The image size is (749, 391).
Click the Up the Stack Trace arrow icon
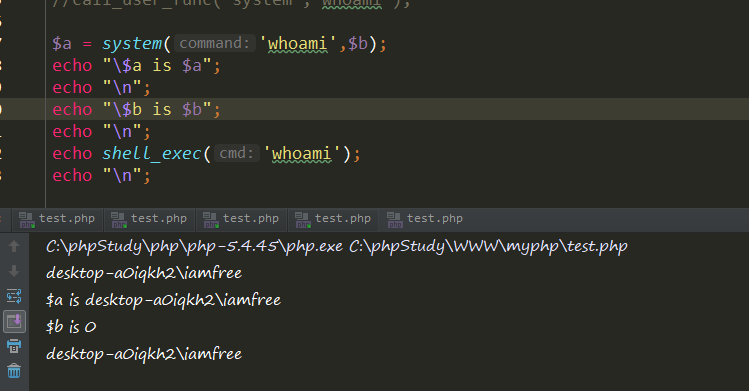[x=14, y=246]
